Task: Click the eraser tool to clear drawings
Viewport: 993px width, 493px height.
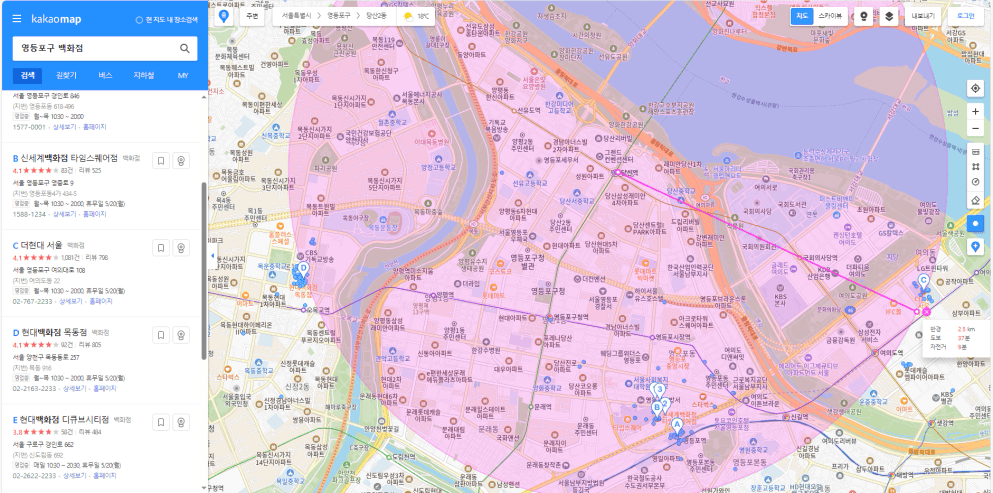Action: click(x=975, y=200)
